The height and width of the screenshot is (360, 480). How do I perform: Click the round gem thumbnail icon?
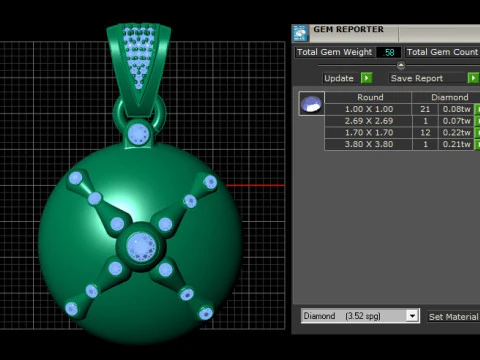311,103
